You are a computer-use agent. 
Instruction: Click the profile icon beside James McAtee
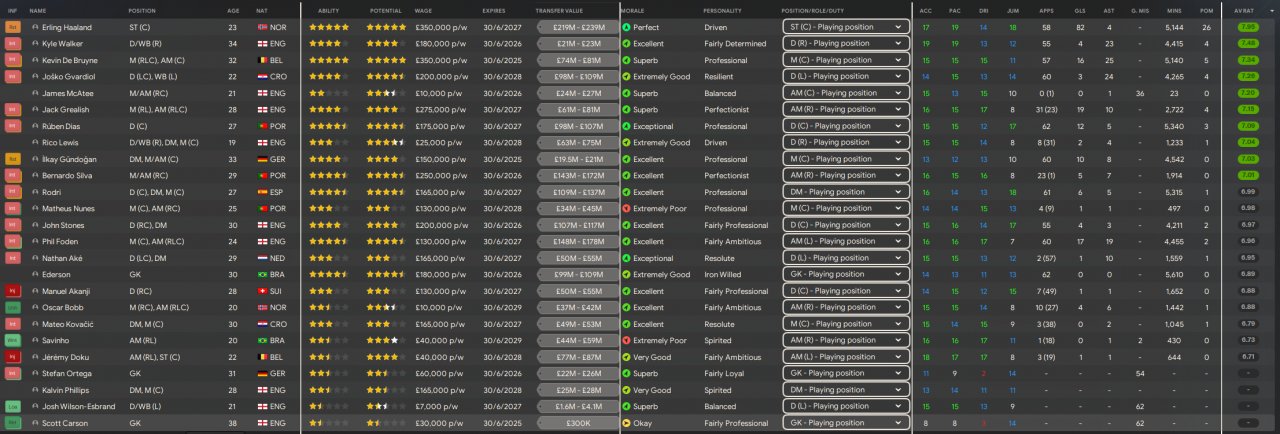click(x=35, y=93)
